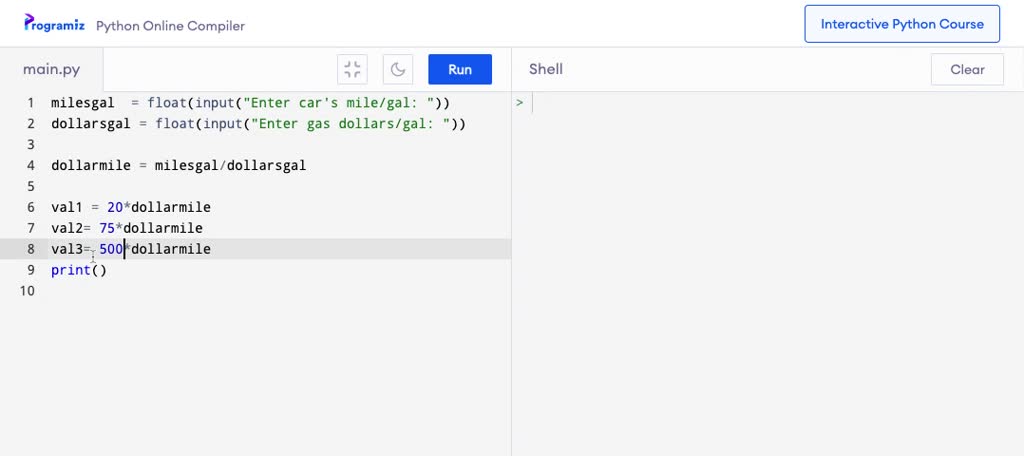Click the empty line 3 in editor
The height and width of the screenshot is (456, 1024).
(281, 144)
